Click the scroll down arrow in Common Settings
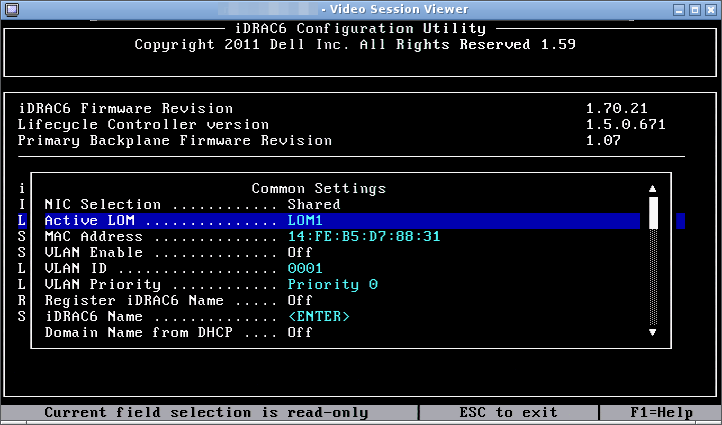 click(x=652, y=332)
